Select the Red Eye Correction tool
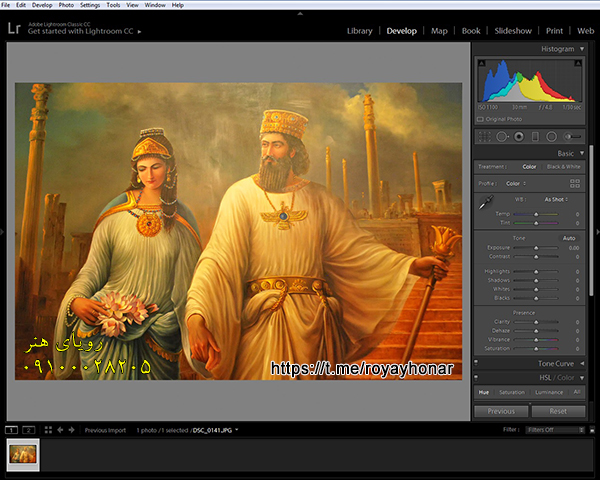The height and width of the screenshot is (480, 600). tap(519, 136)
